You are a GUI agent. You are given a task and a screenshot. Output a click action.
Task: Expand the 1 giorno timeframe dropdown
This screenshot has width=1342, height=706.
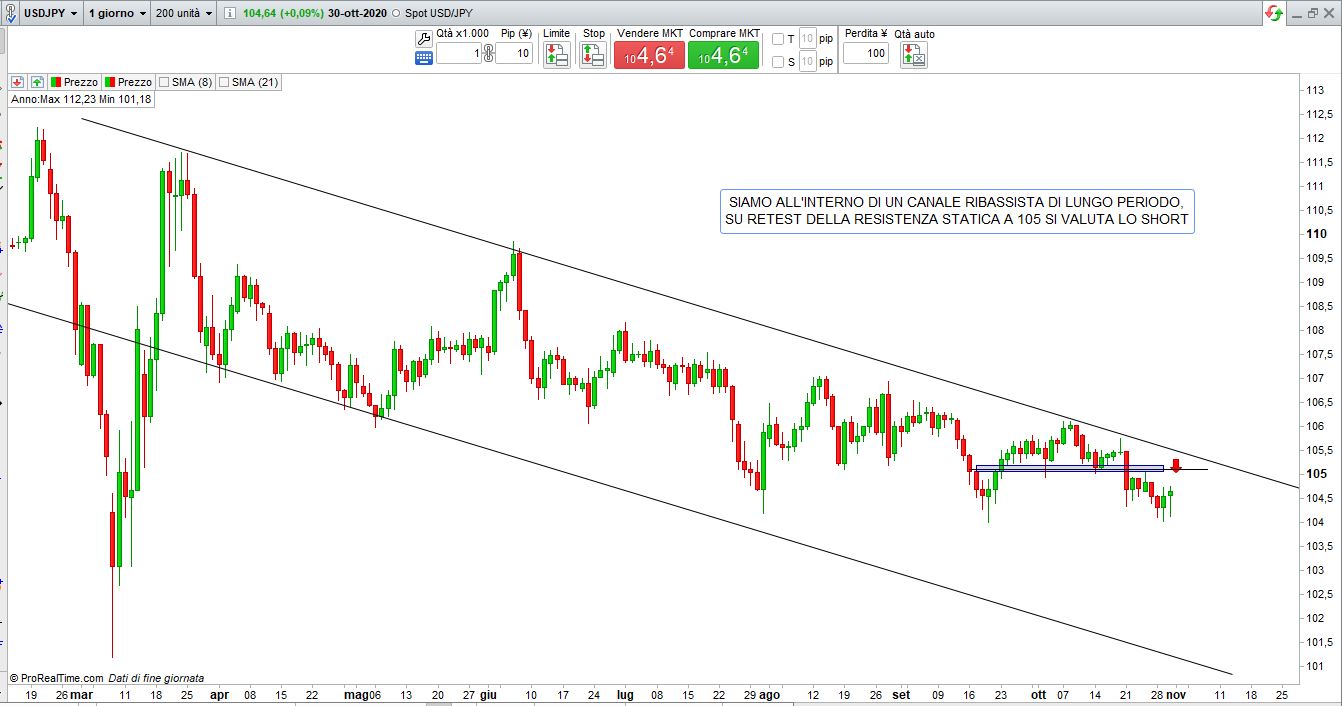[118, 13]
